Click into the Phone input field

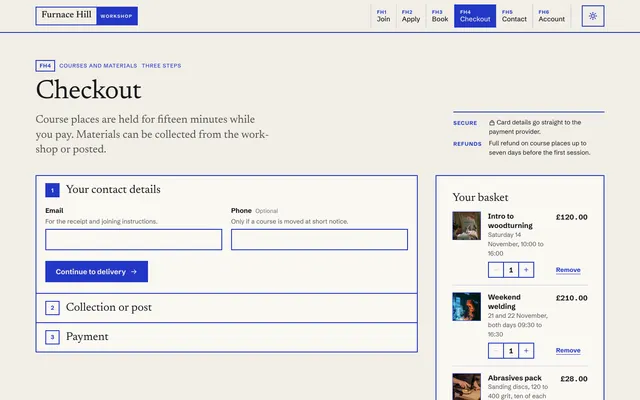coord(319,239)
